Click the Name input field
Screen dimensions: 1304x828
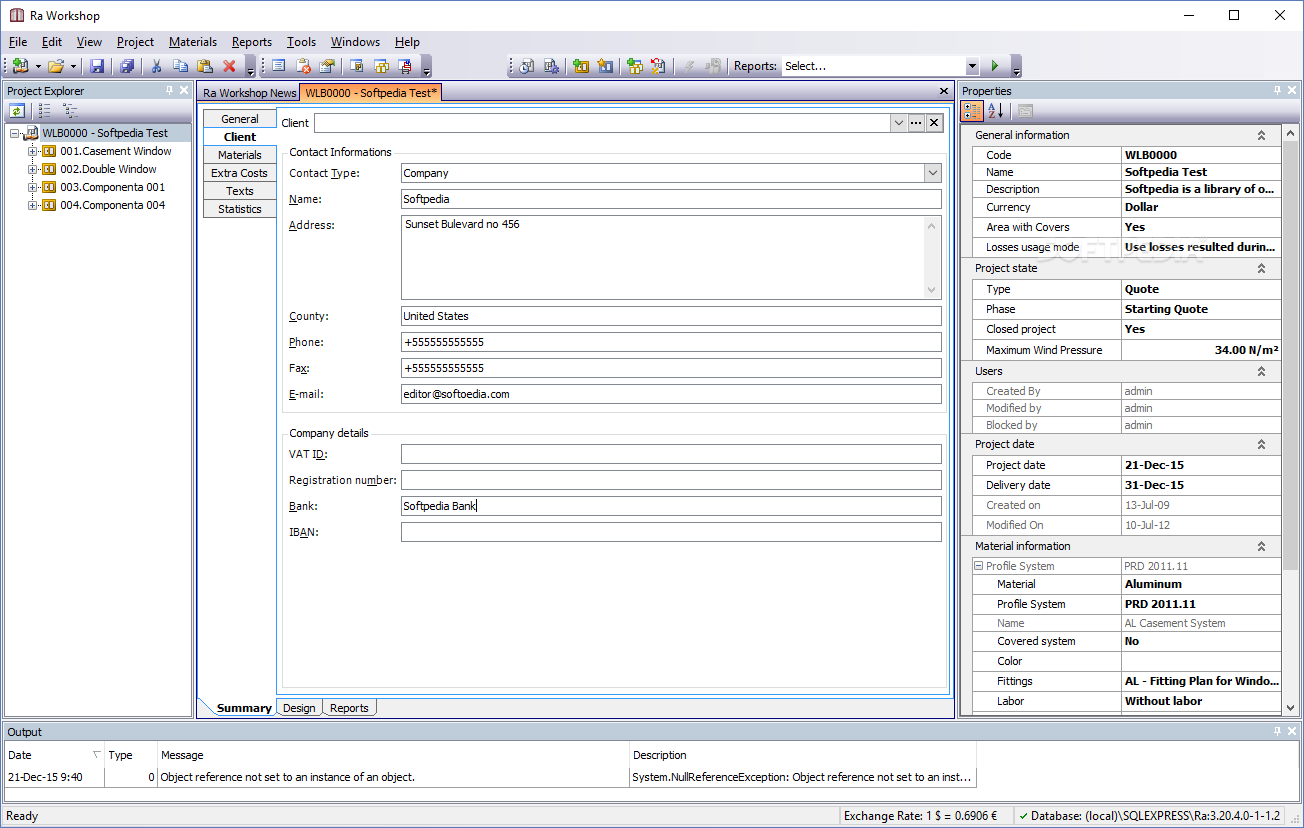671,199
